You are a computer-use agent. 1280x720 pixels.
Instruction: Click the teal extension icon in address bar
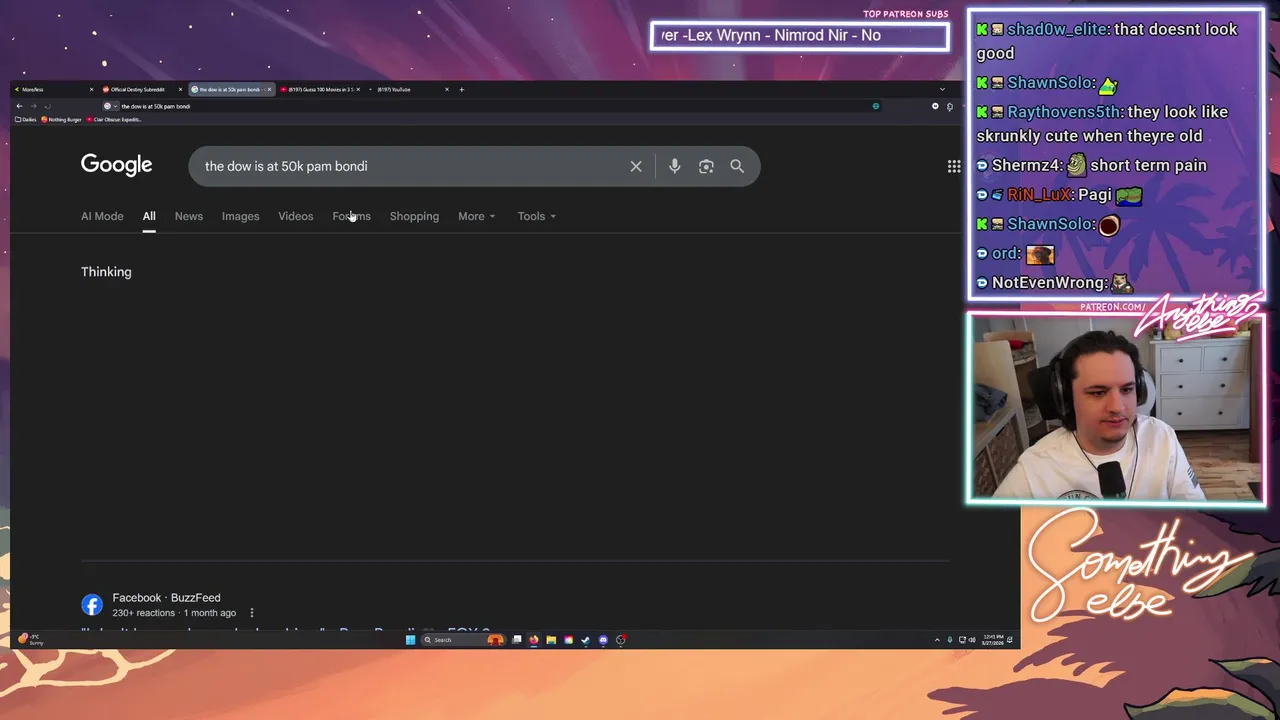click(876, 106)
